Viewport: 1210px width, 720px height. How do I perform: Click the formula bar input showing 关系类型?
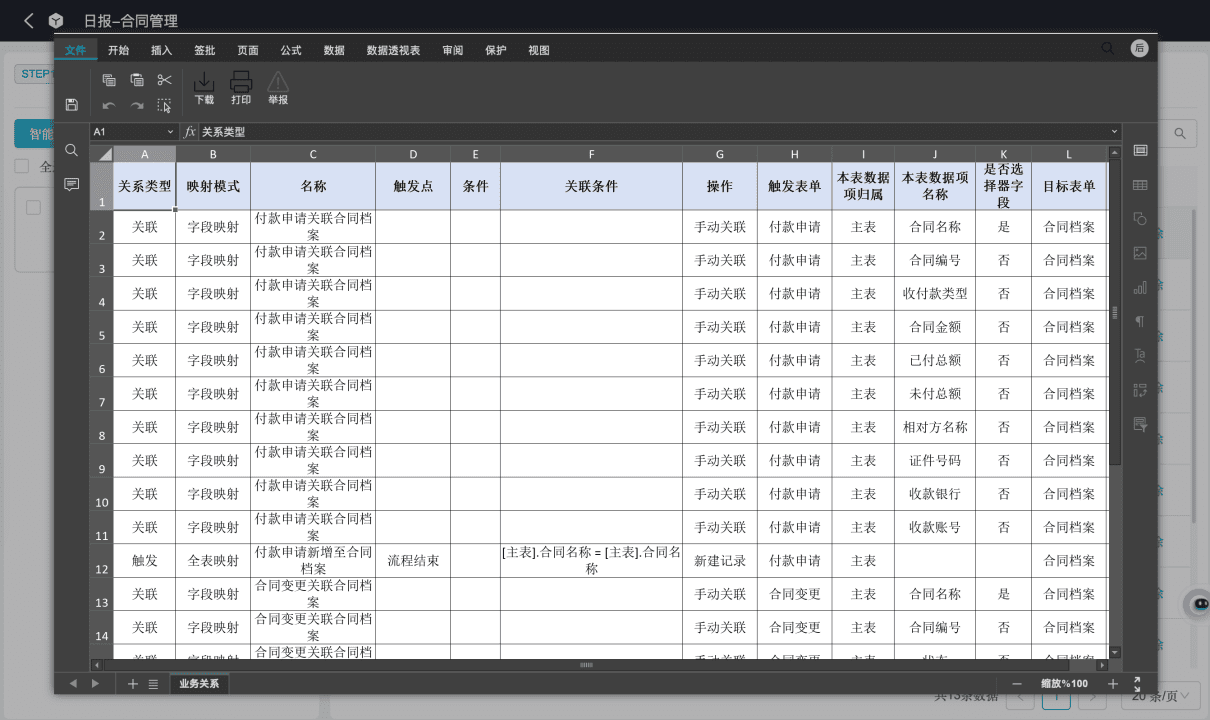click(654, 132)
